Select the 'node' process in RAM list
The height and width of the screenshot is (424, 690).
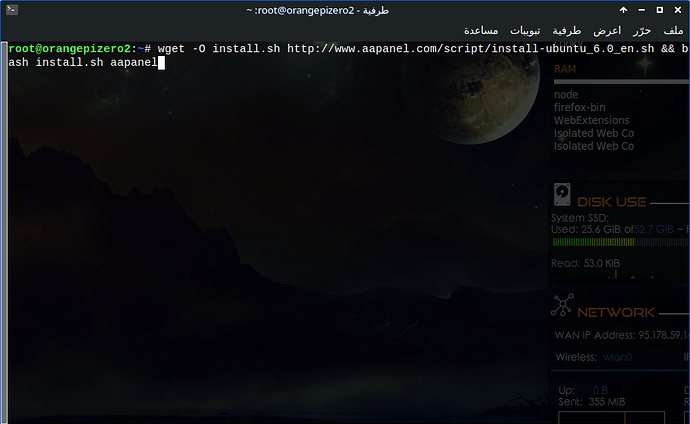pos(566,95)
